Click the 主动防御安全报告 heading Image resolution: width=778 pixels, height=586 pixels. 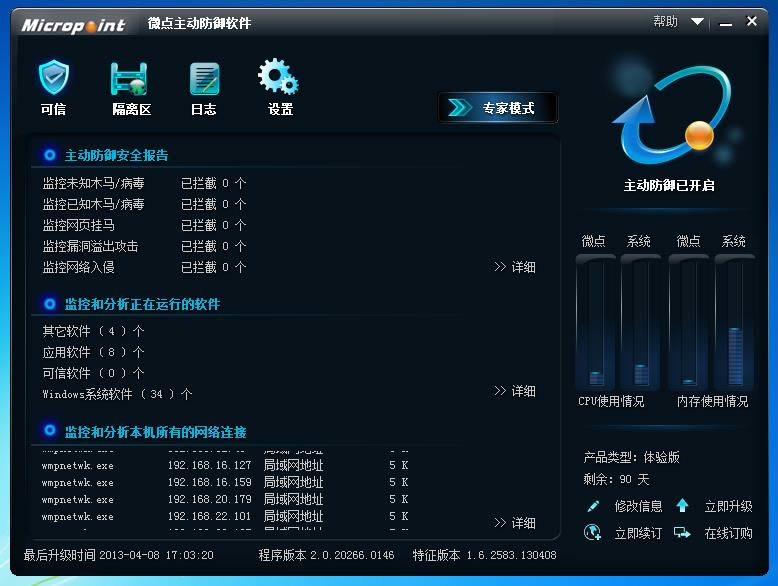(x=117, y=155)
